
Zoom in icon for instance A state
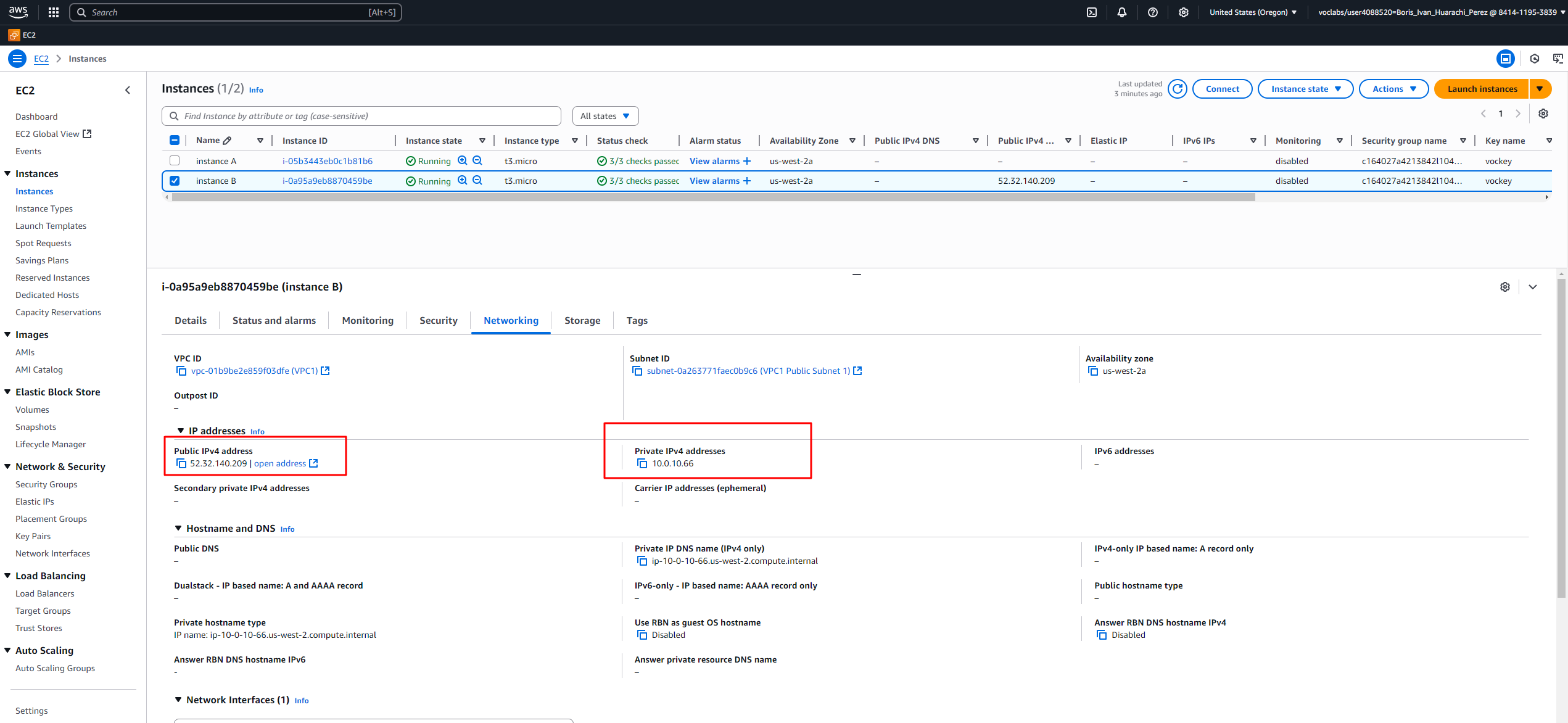pos(462,160)
